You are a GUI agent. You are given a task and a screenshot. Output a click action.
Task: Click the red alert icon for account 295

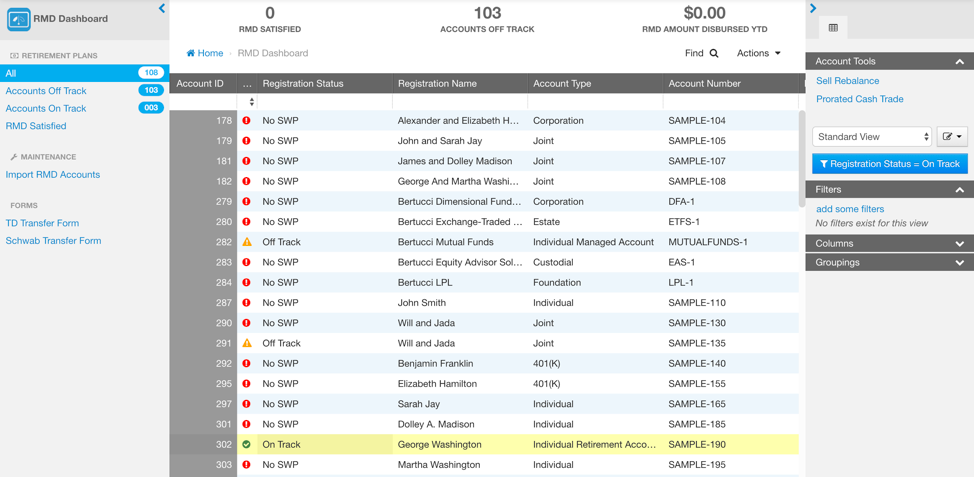coord(247,384)
